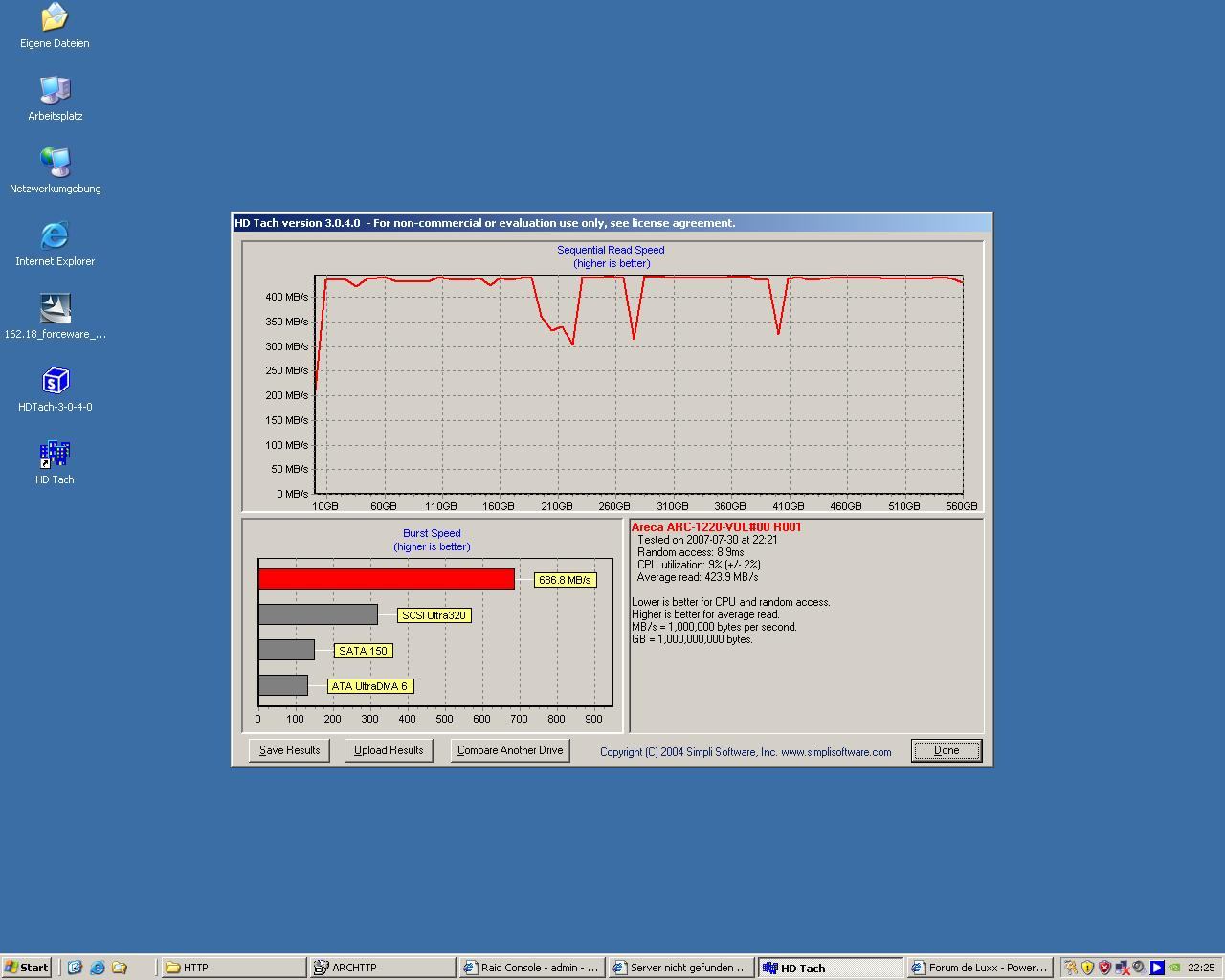Click the taskbar clock showing 22:25

click(1201, 968)
